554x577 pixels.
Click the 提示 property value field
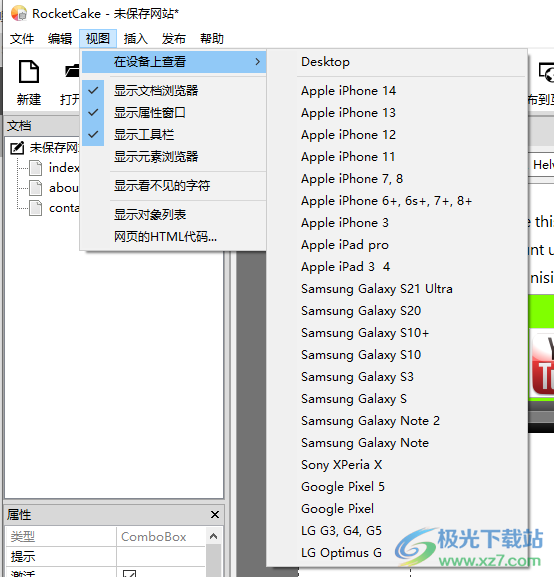point(161,556)
